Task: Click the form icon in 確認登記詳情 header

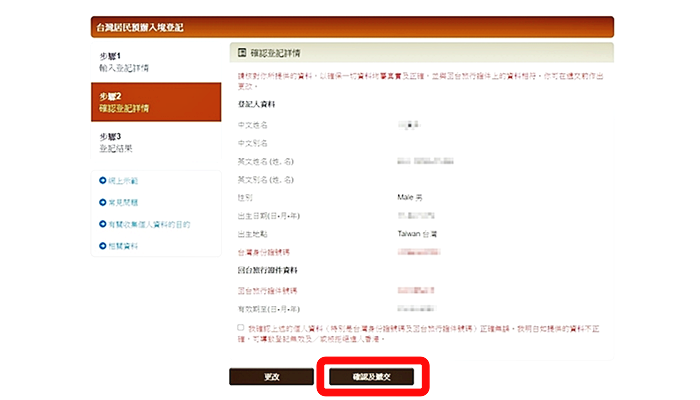Action: pos(242,50)
